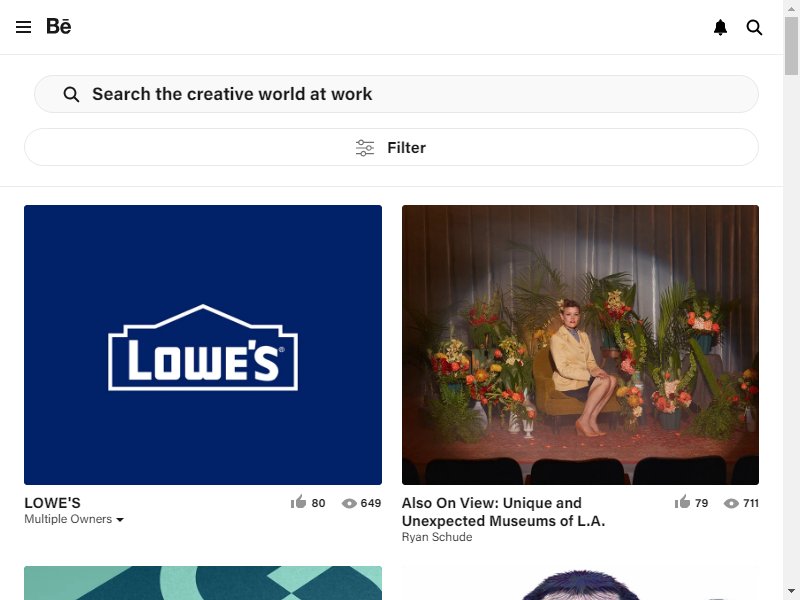Click the filter sliders icon

(x=365, y=147)
